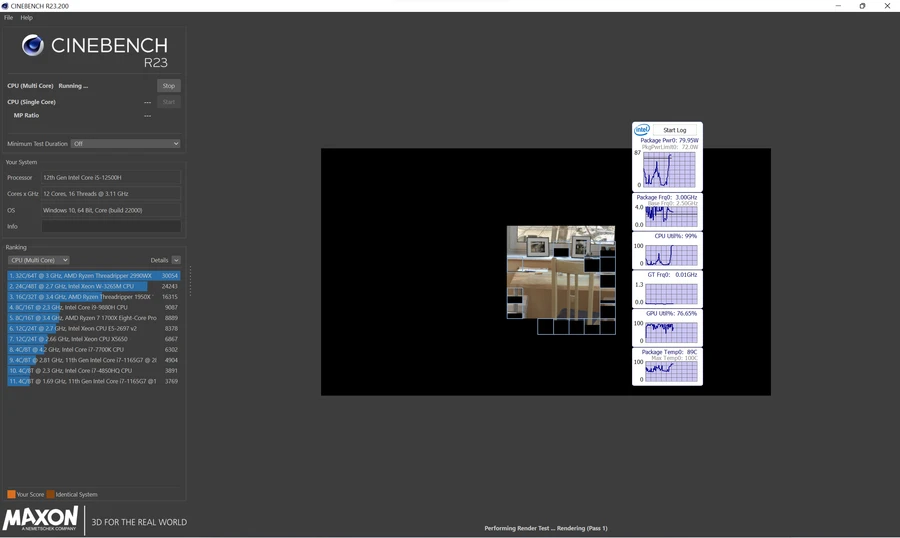Click the Cinebench sphere logo icon
This screenshot has width=900, height=538.
pos(33,45)
